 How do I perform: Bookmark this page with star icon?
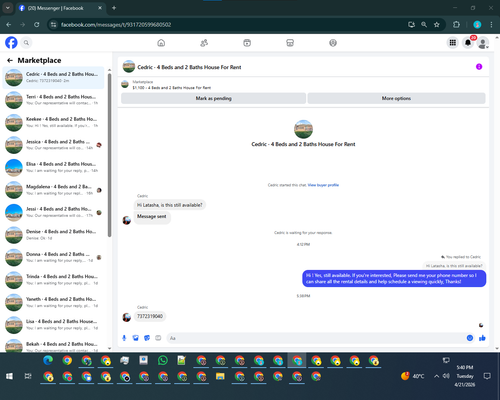437,25
